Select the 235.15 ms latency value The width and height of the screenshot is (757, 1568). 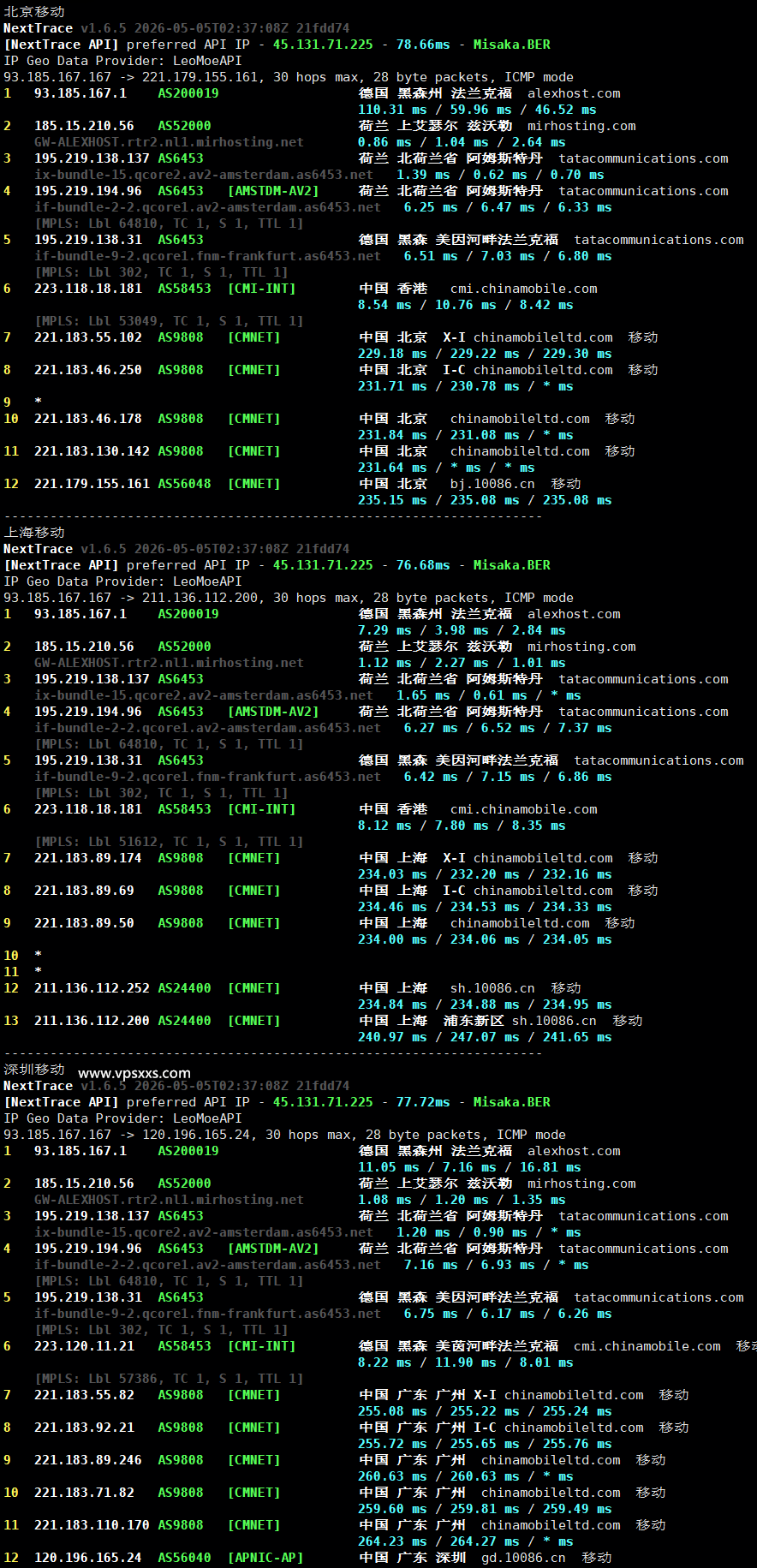pos(392,500)
